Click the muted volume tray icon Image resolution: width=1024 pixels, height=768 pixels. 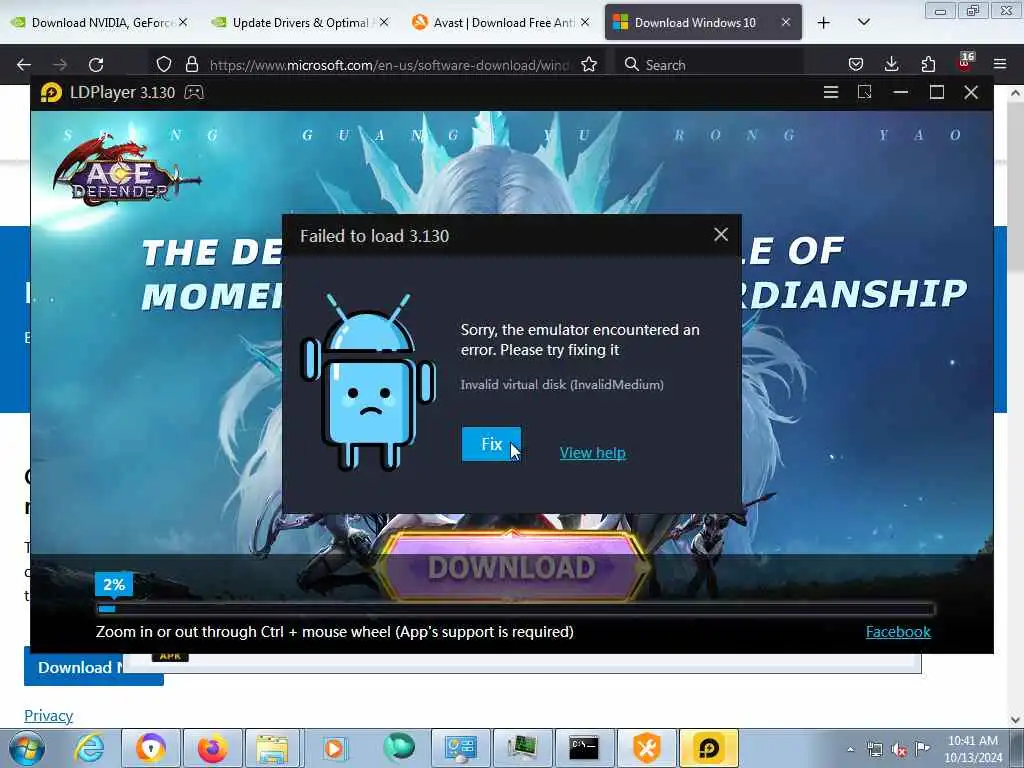click(899, 750)
